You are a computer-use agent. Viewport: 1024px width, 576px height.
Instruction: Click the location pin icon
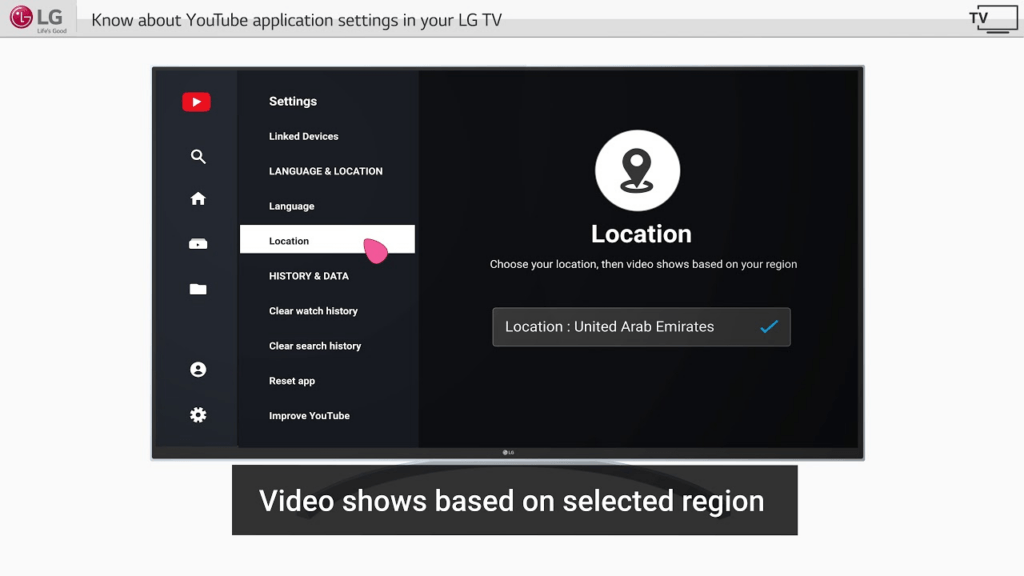pyautogui.click(x=637, y=170)
